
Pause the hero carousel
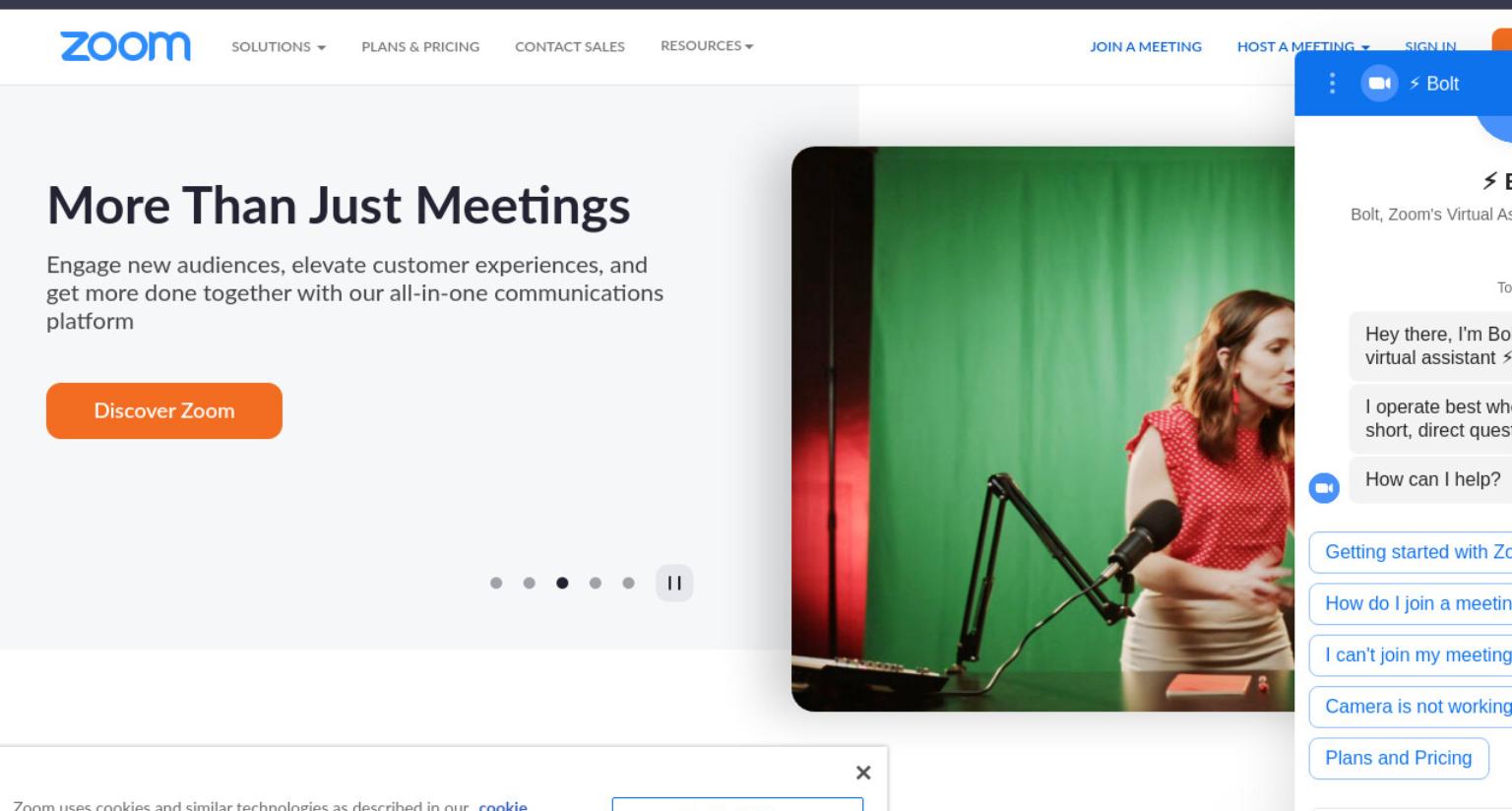pos(674,583)
